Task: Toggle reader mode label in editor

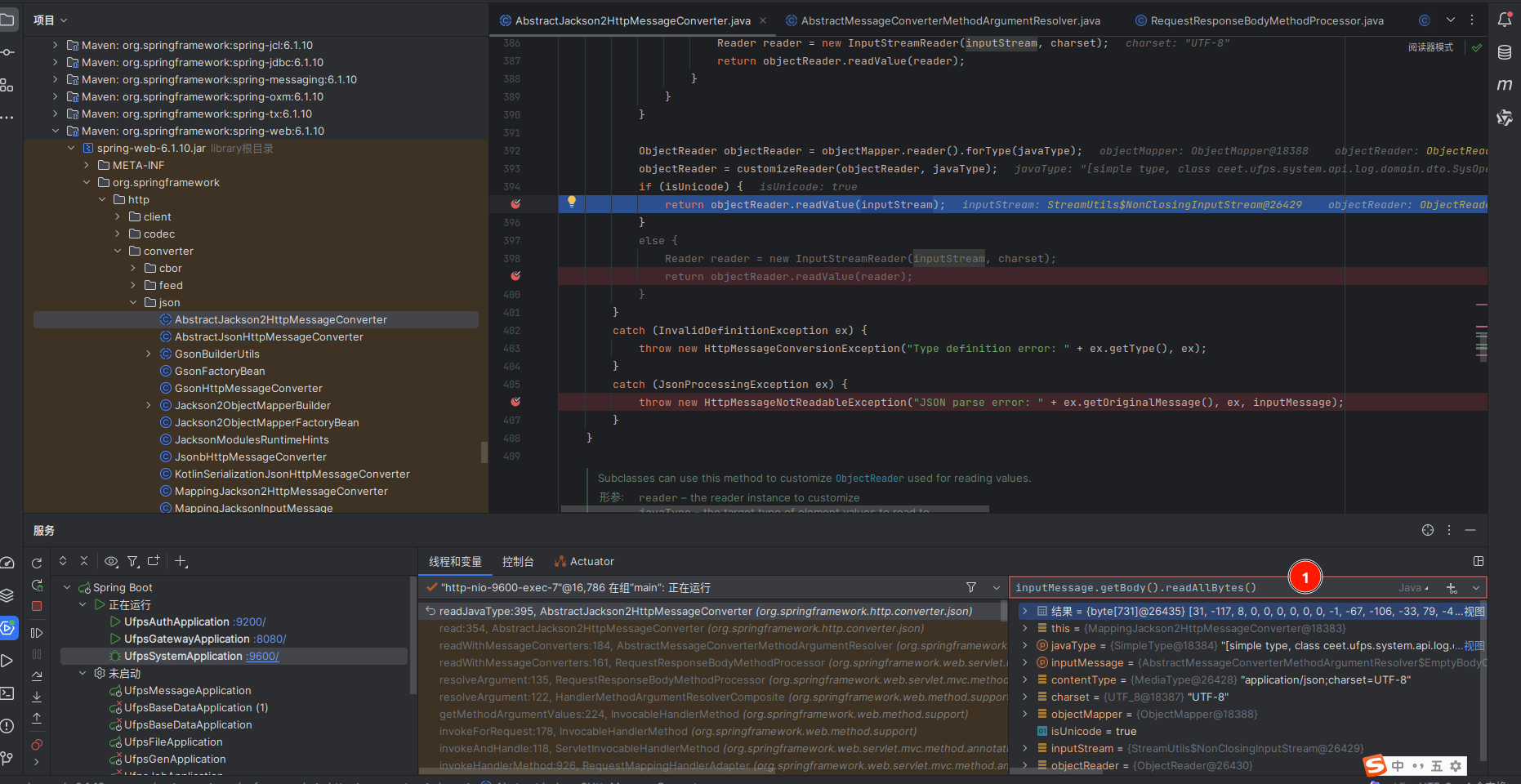Action: pyautogui.click(x=1430, y=47)
